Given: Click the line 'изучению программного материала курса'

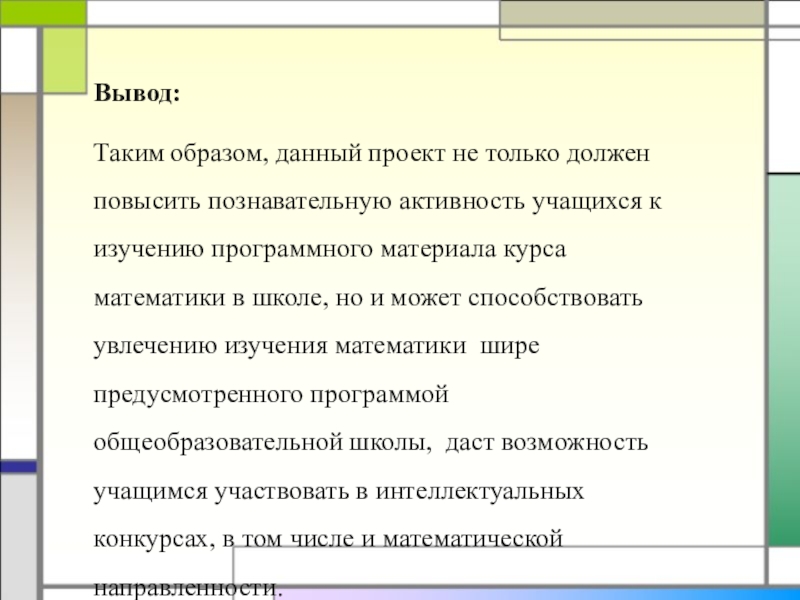Looking at the screenshot, I should (330, 250).
